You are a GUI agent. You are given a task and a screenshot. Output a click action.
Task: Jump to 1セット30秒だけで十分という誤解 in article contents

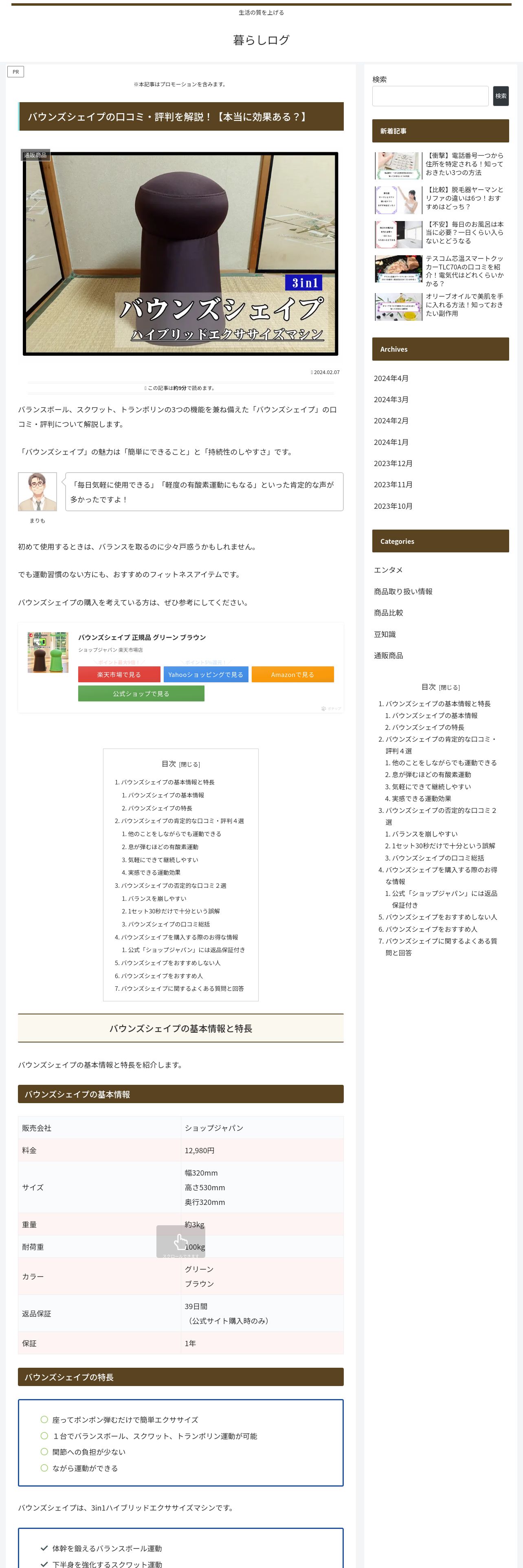[x=174, y=912]
